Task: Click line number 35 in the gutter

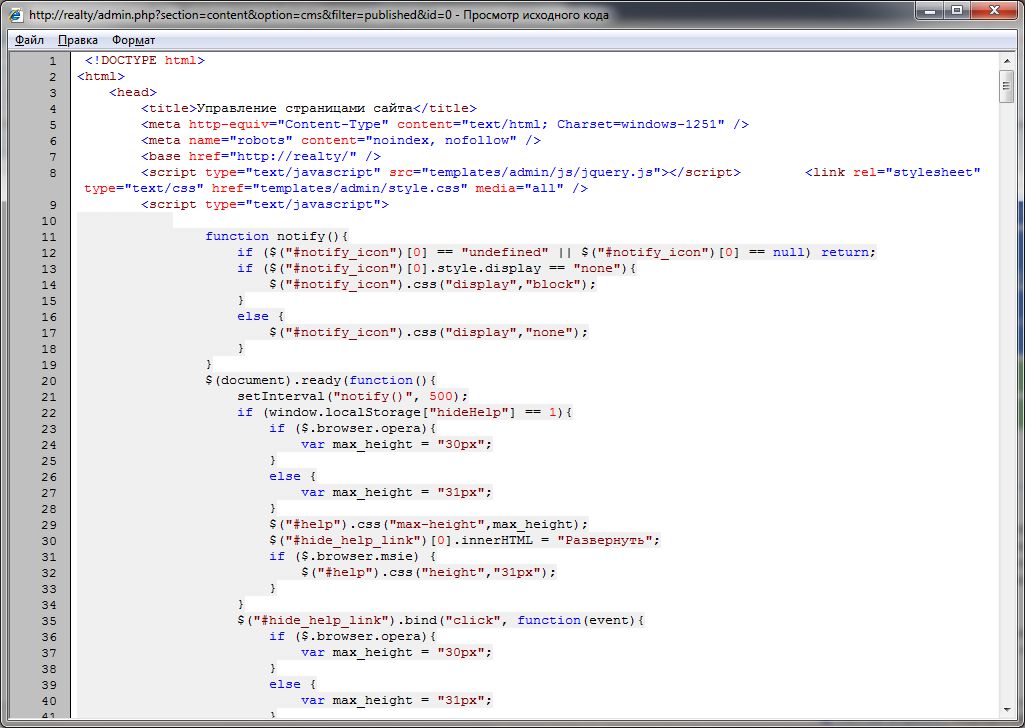Action: [x=49, y=621]
